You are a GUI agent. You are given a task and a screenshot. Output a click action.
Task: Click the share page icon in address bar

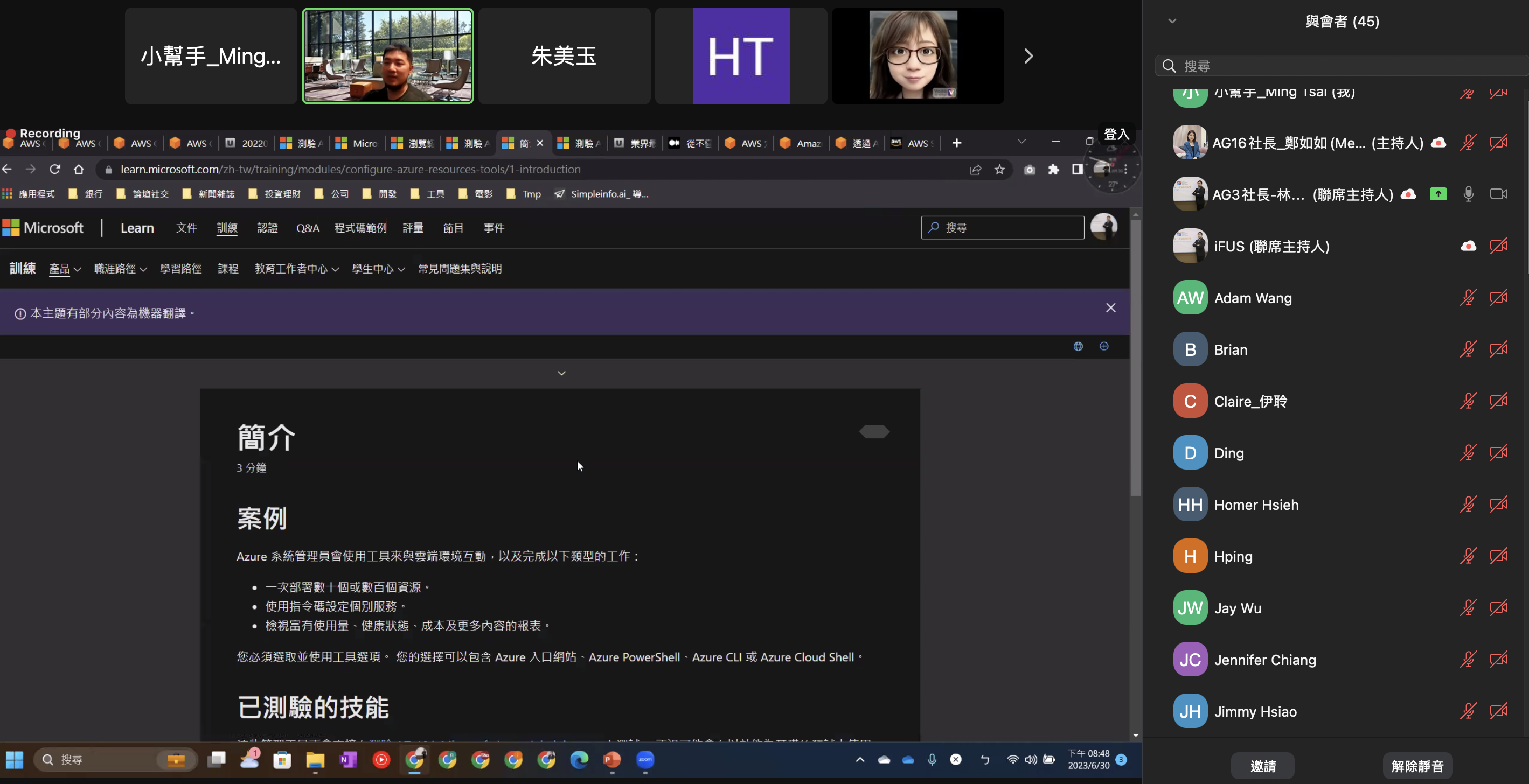coord(975,170)
